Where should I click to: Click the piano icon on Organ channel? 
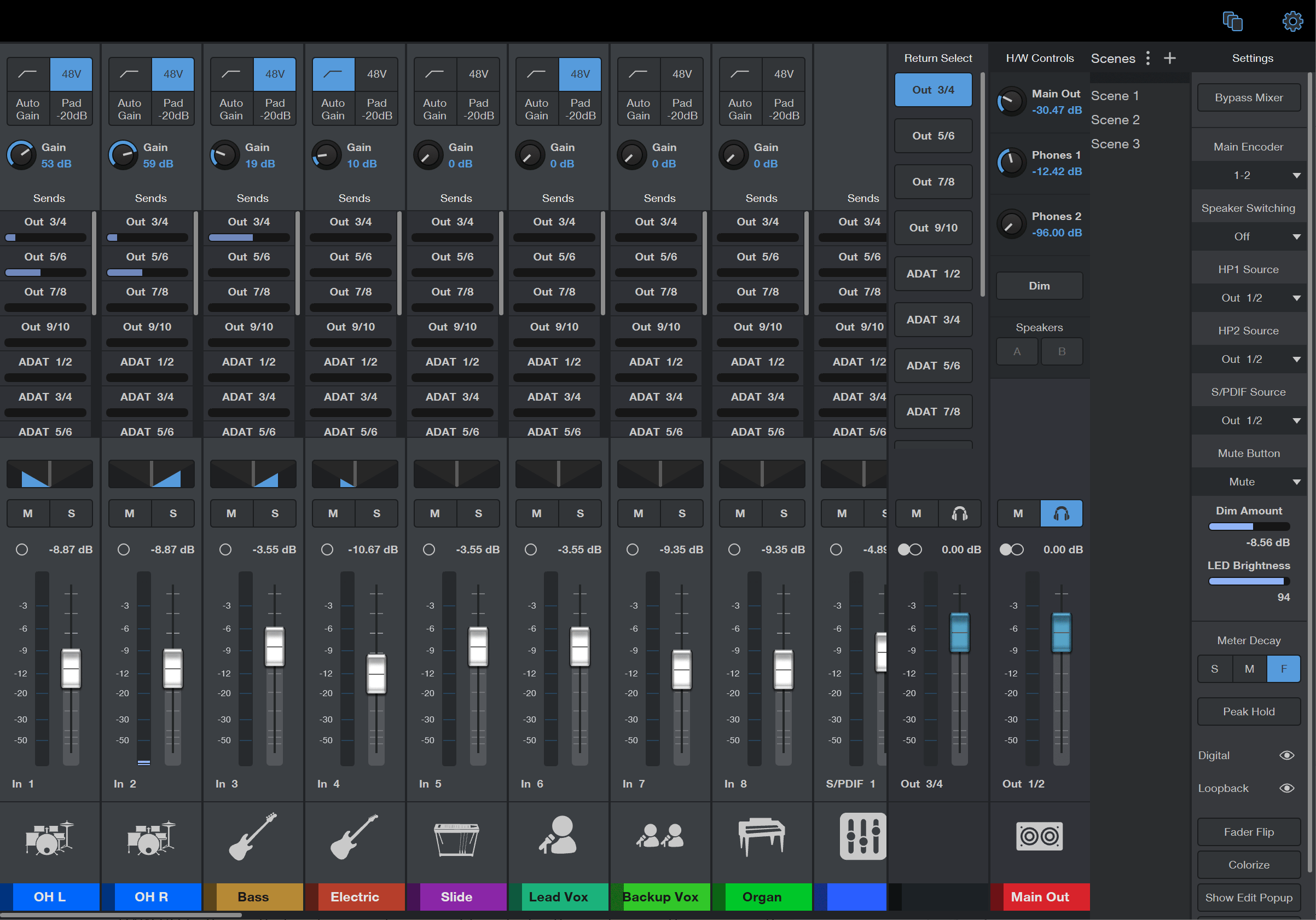(x=762, y=837)
